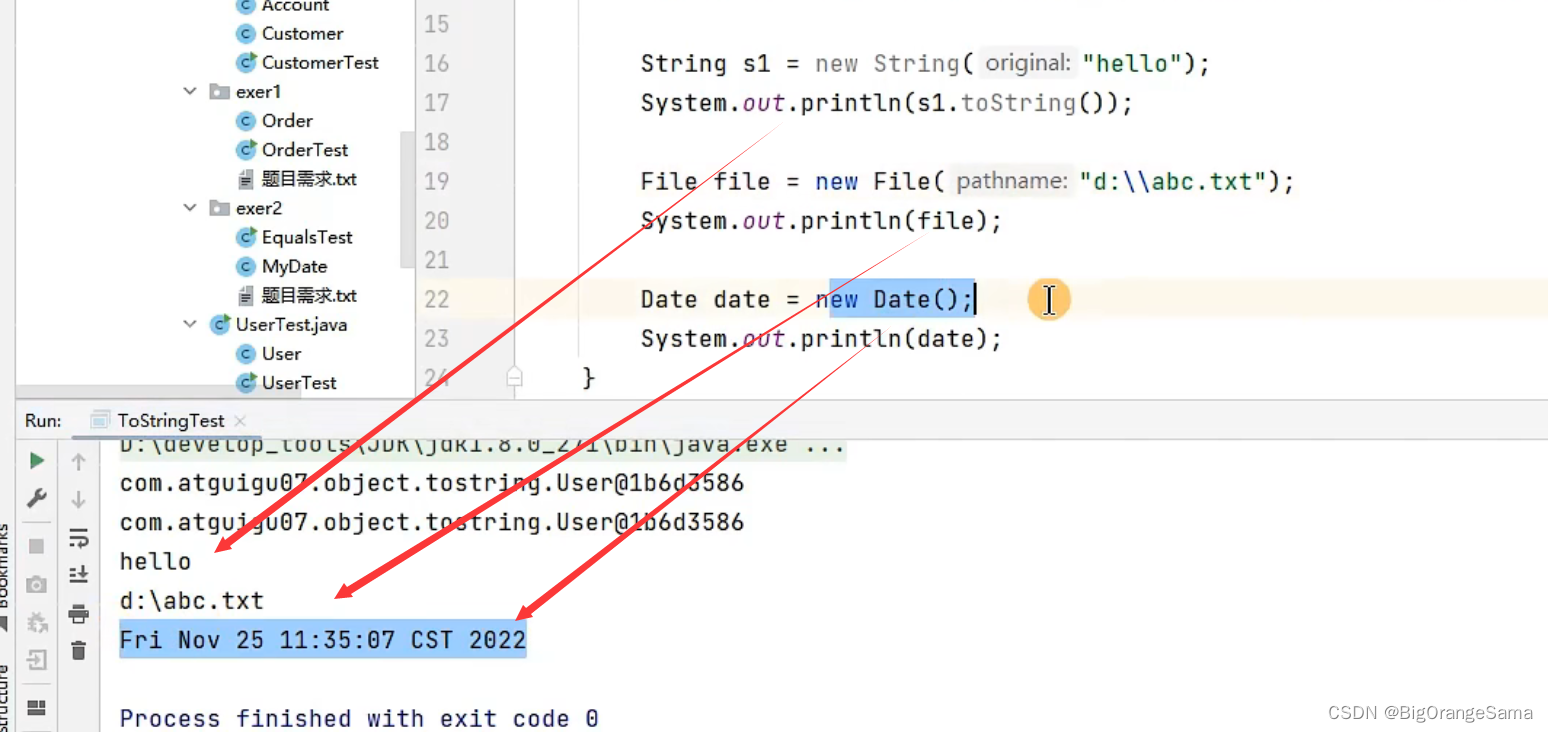Click the Attach Debugger bug icon
1548x732 pixels.
[x=37, y=622]
